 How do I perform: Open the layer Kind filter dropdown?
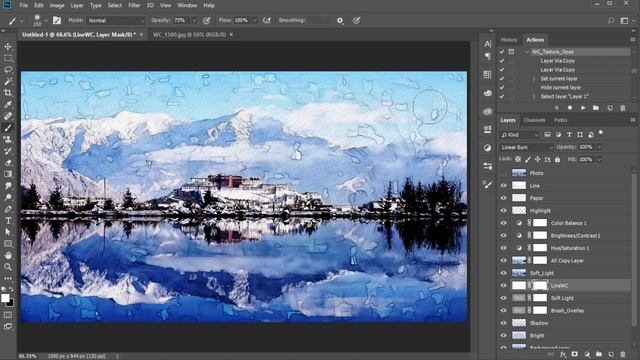520,135
